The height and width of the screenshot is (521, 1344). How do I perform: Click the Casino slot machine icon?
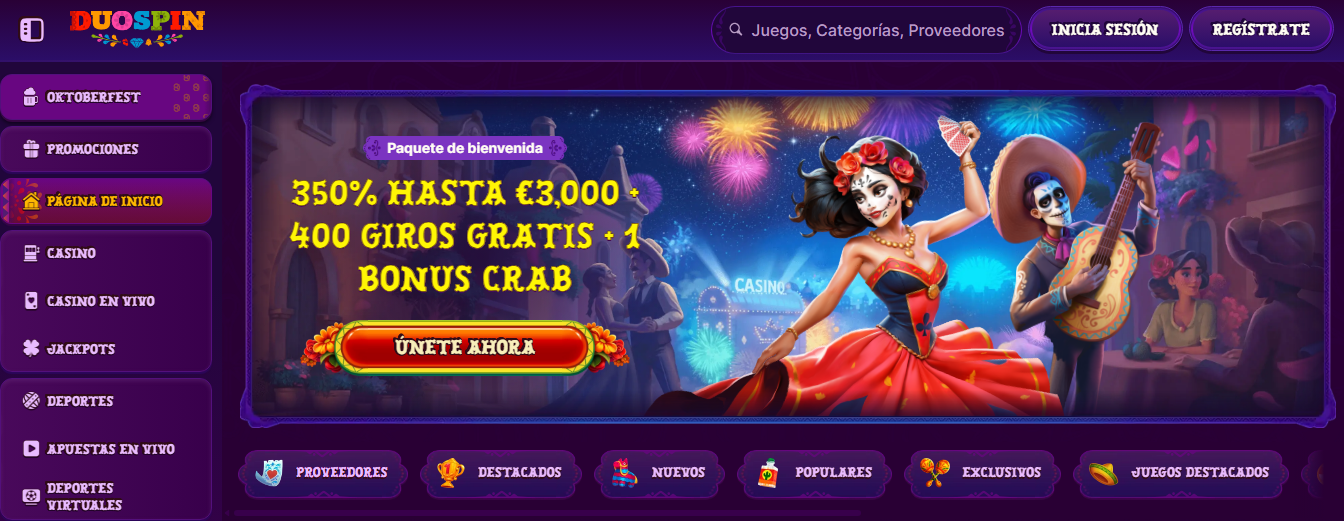pos(30,253)
